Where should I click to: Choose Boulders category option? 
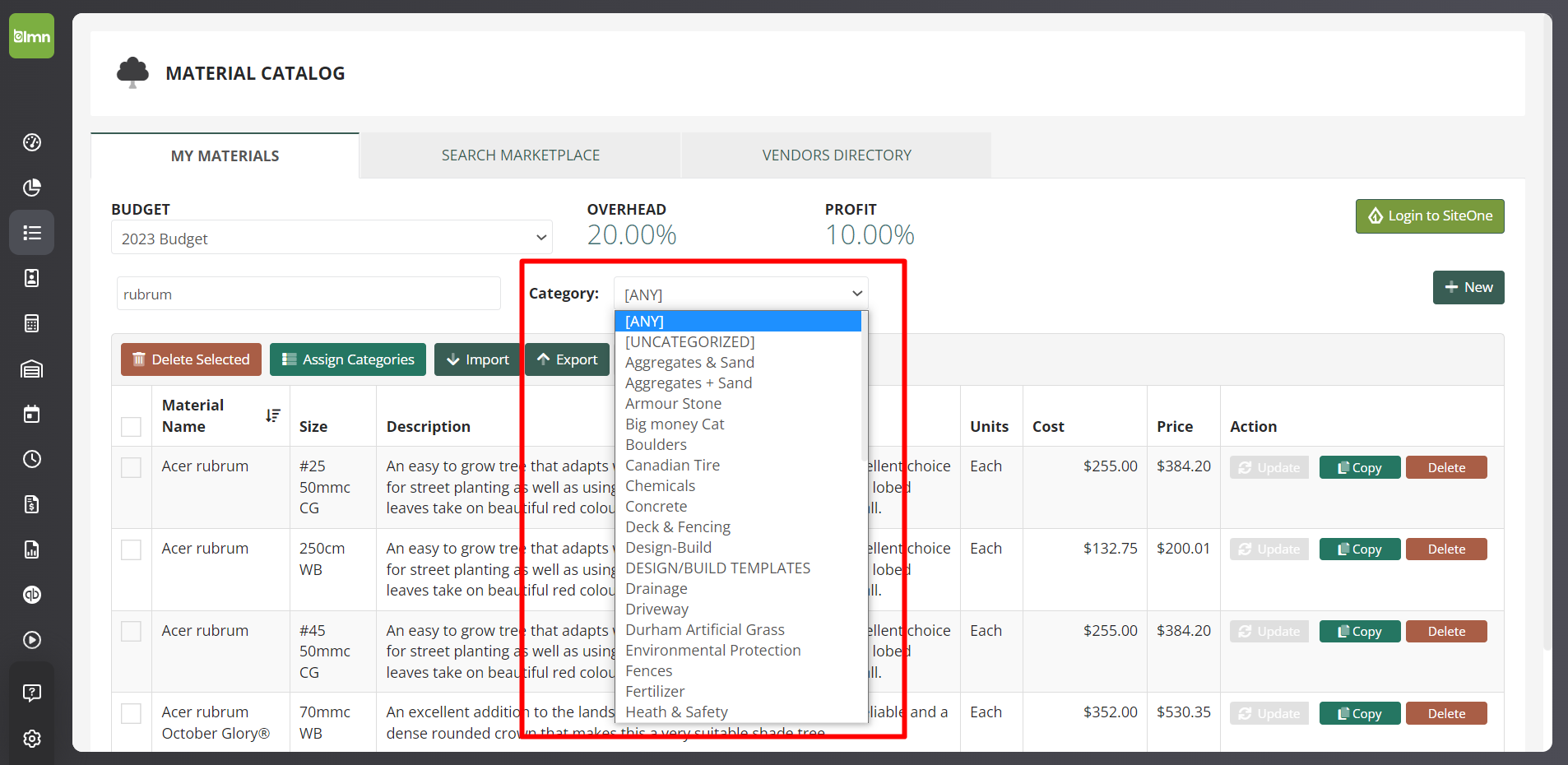[x=738, y=444]
